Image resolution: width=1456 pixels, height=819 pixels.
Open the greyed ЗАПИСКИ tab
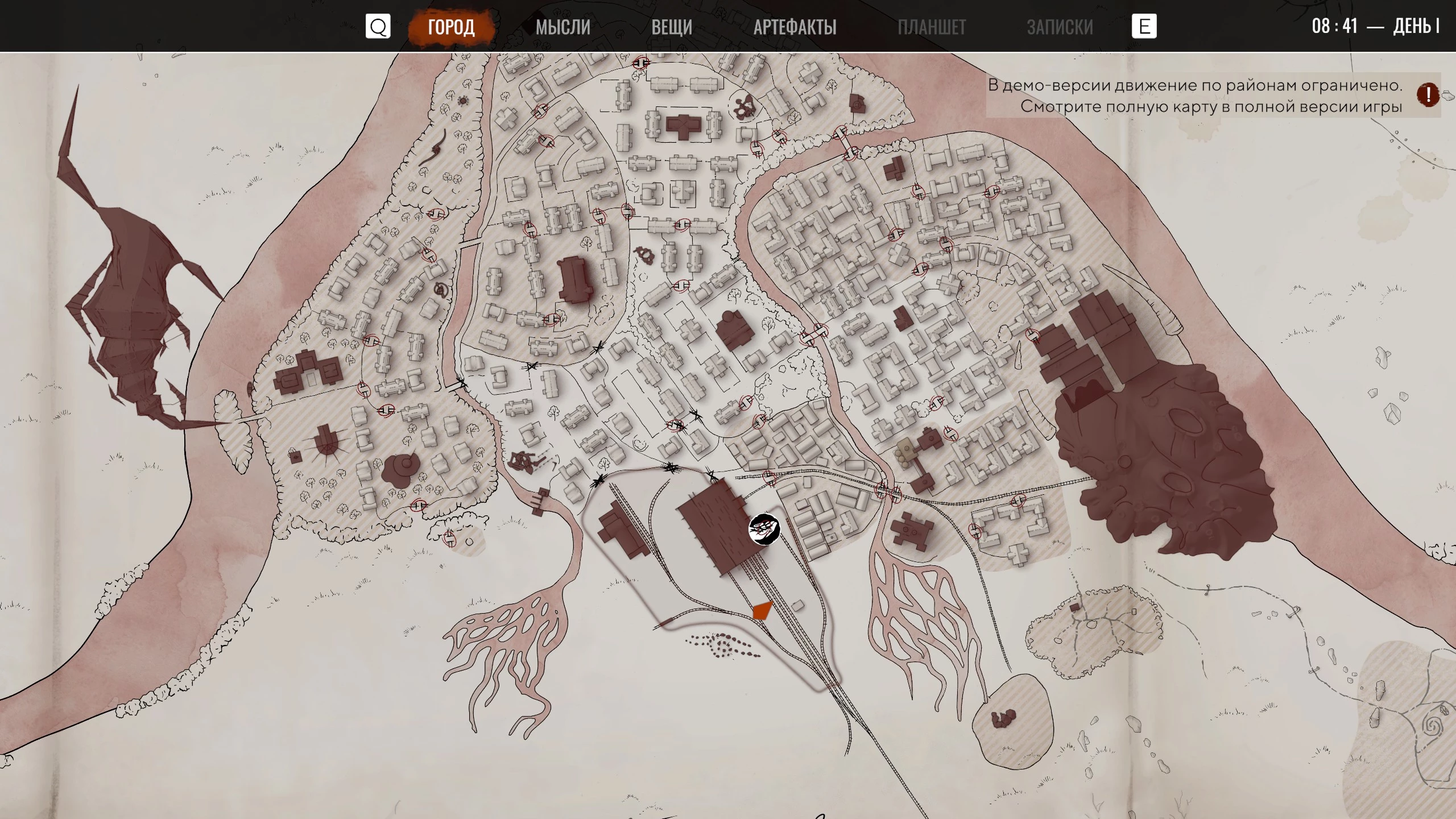coord(1060,27)
